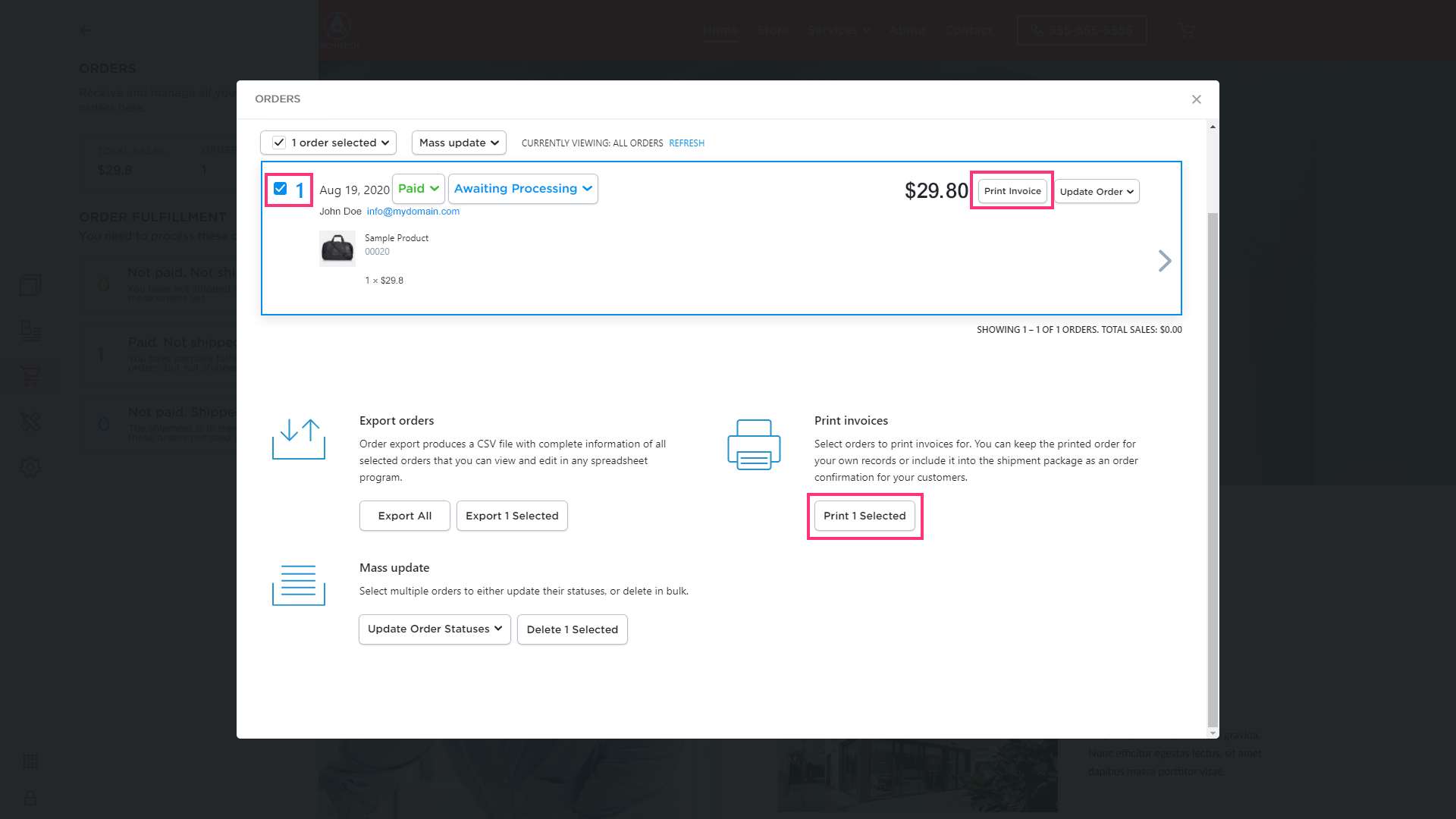
Task: Click Delete 1 Selected button
Action: 573,629
